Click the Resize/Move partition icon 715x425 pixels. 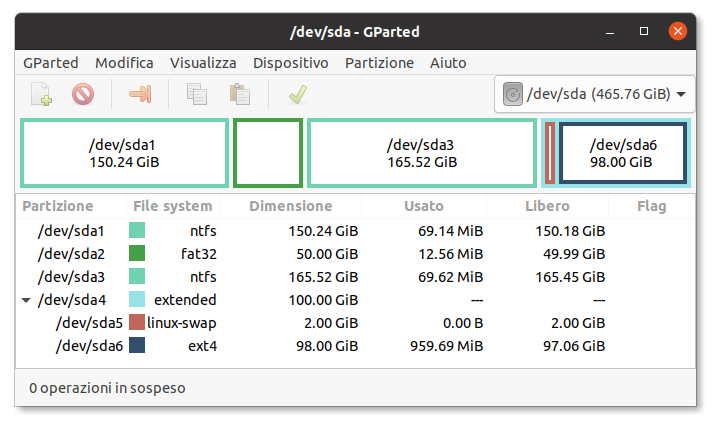(x=139, y=95)
